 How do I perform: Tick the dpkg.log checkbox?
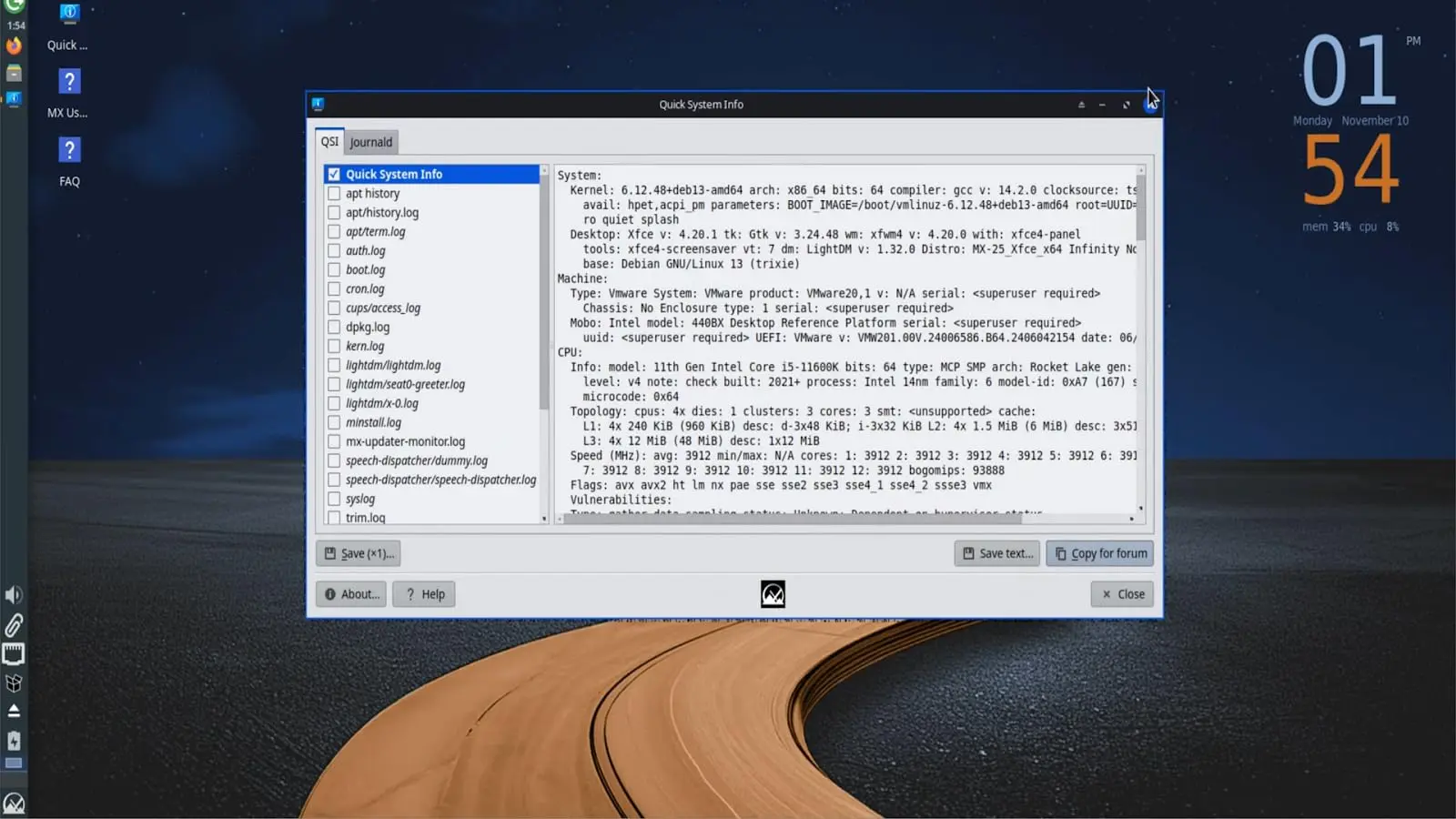pyautogui.click(x=334, y=327)
